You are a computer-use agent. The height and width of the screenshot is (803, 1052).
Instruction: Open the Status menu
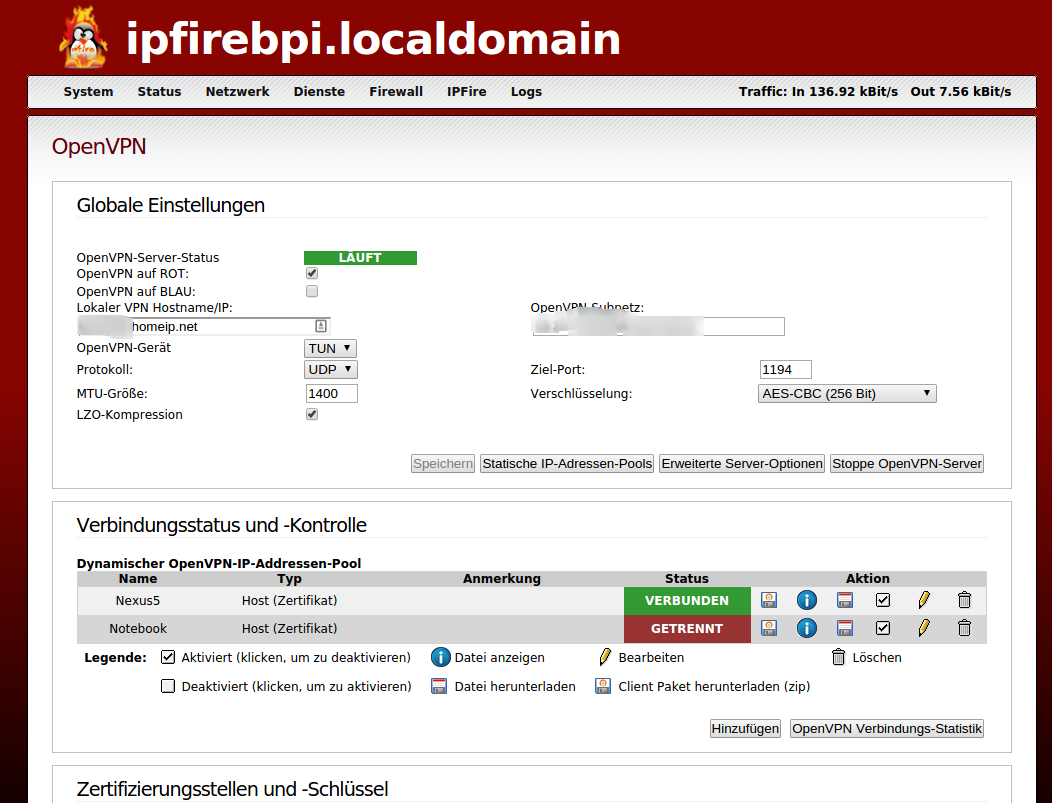(159, 92)
